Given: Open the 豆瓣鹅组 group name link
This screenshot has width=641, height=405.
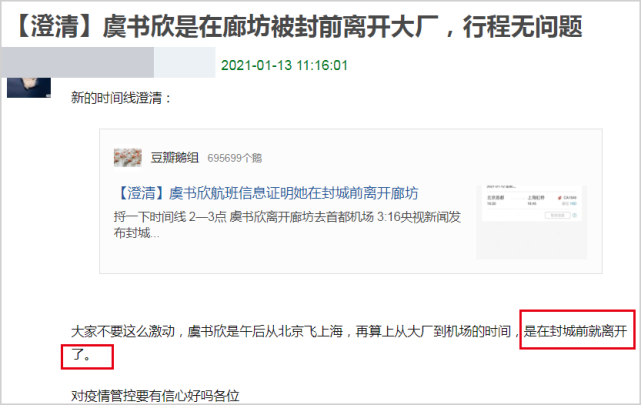Looking at the screenshot, I should point(174,158).
